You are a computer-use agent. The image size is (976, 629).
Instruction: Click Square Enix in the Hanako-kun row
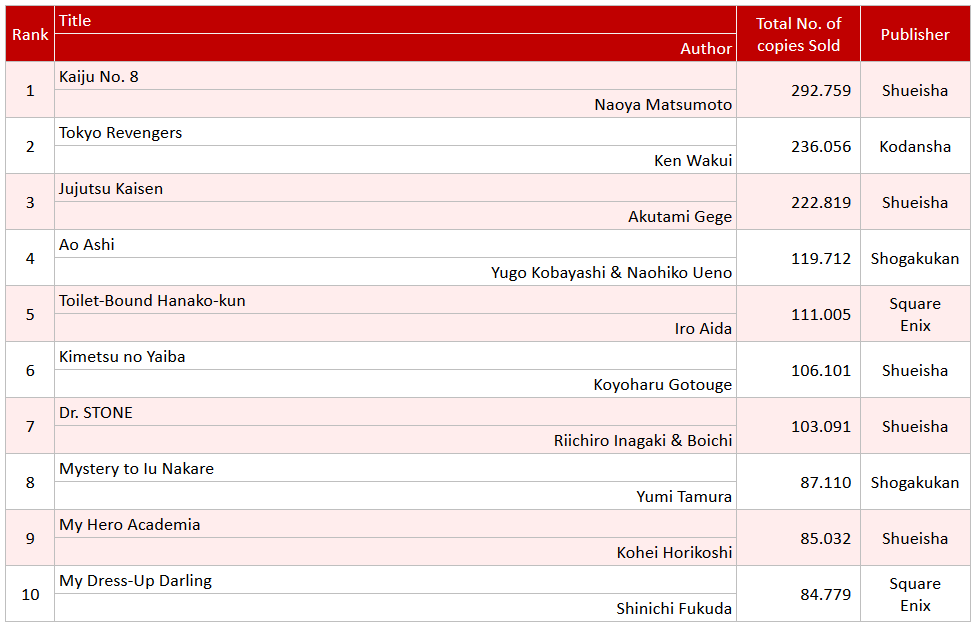[915, 314]
